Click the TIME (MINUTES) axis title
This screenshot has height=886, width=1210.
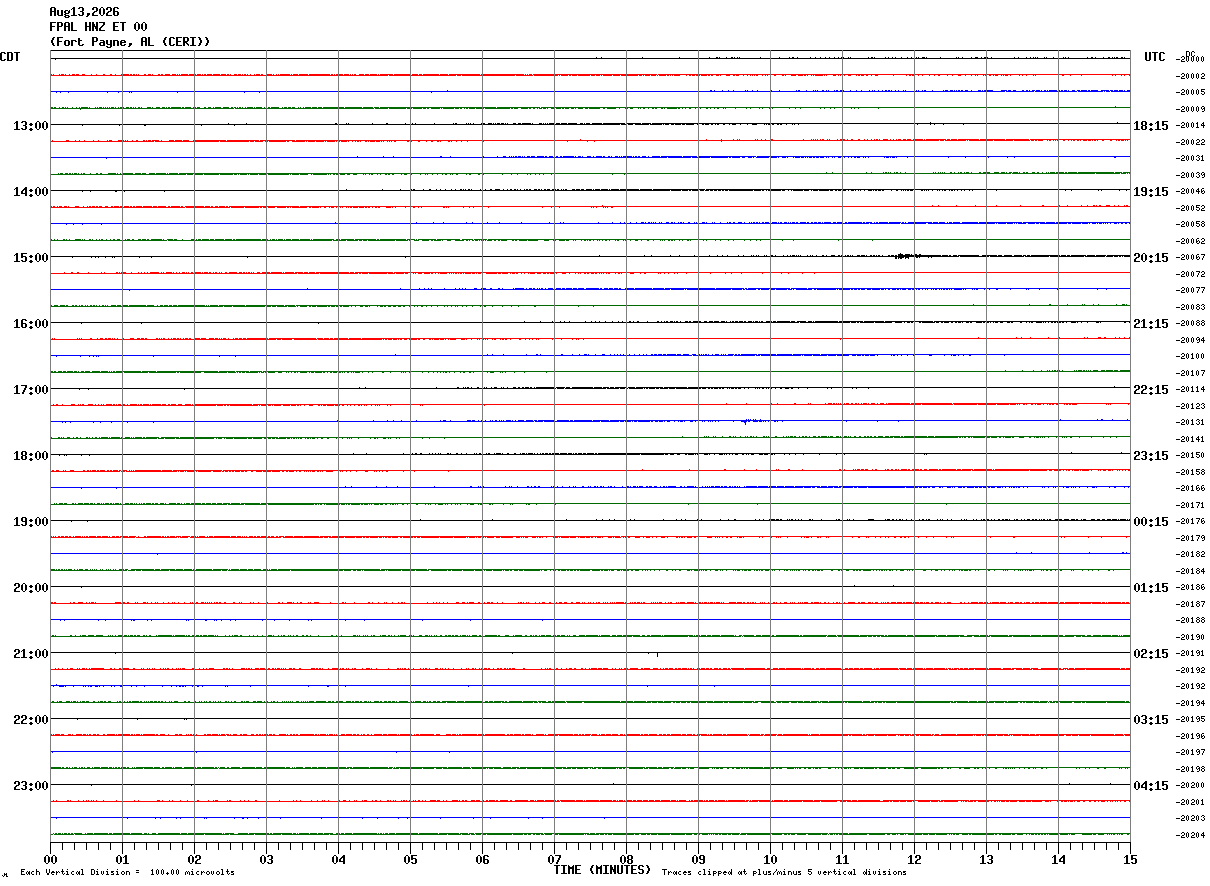pos(602,870)
